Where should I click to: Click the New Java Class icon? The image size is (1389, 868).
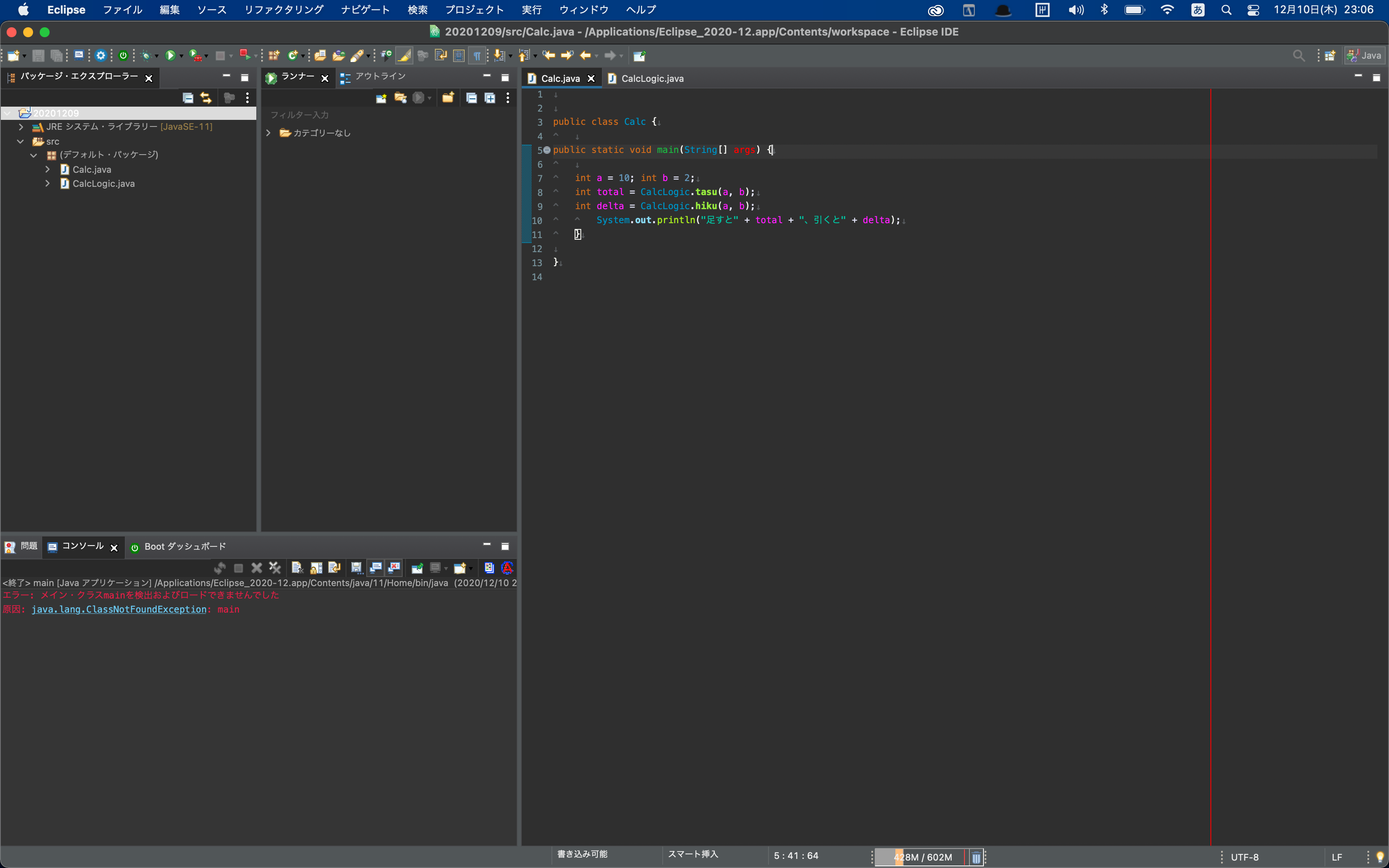(x=293, y=56)
